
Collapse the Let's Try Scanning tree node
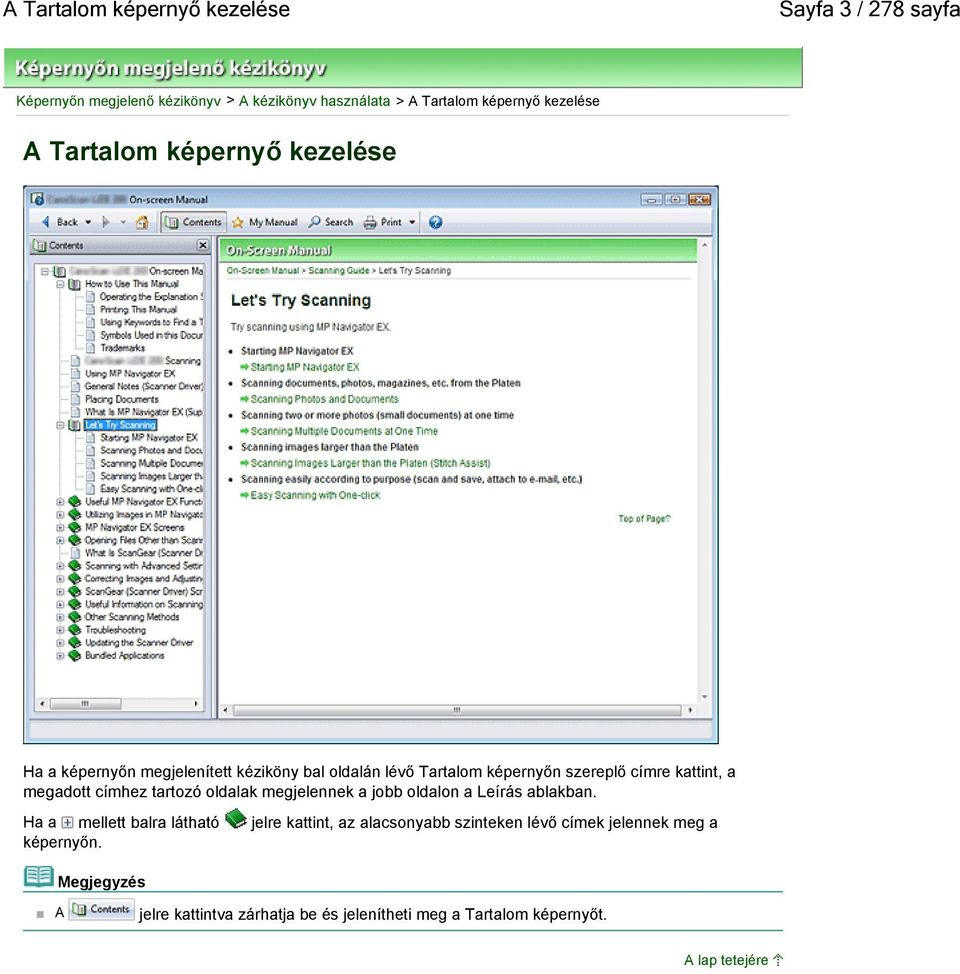60,425
